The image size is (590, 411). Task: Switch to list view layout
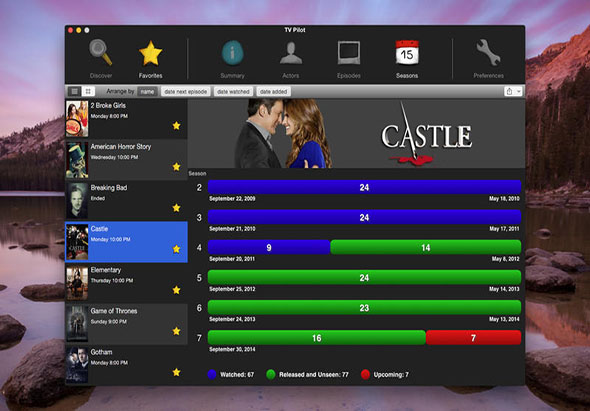(x=75, y=91)
